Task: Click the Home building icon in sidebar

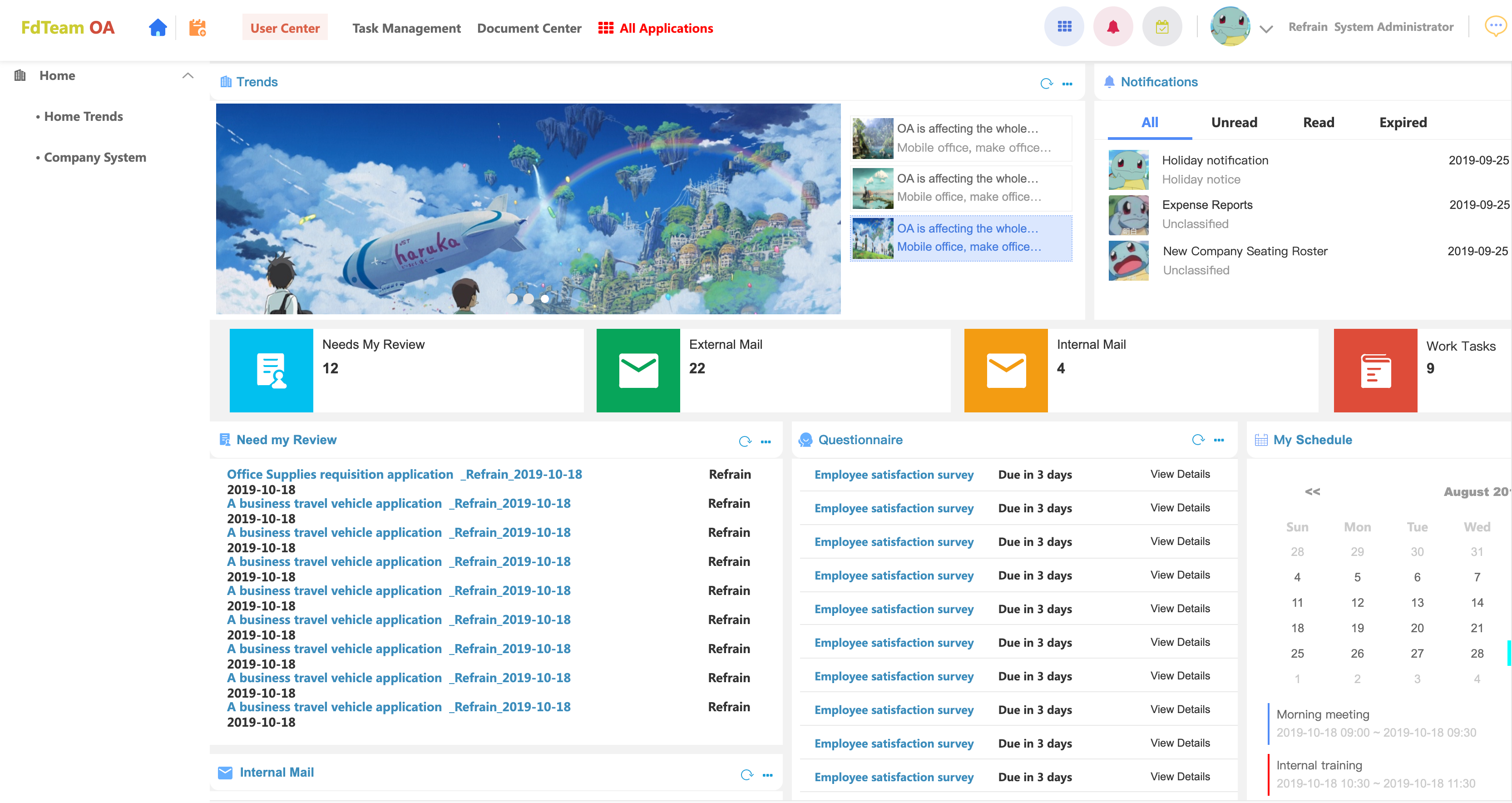Action: click(x=20, y=75)
